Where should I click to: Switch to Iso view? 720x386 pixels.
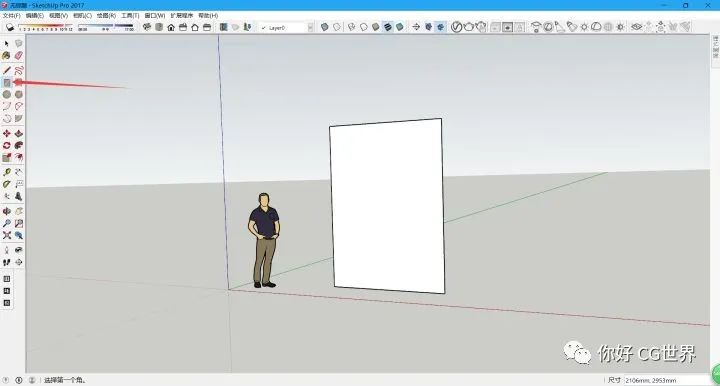[x=147, y=28]
